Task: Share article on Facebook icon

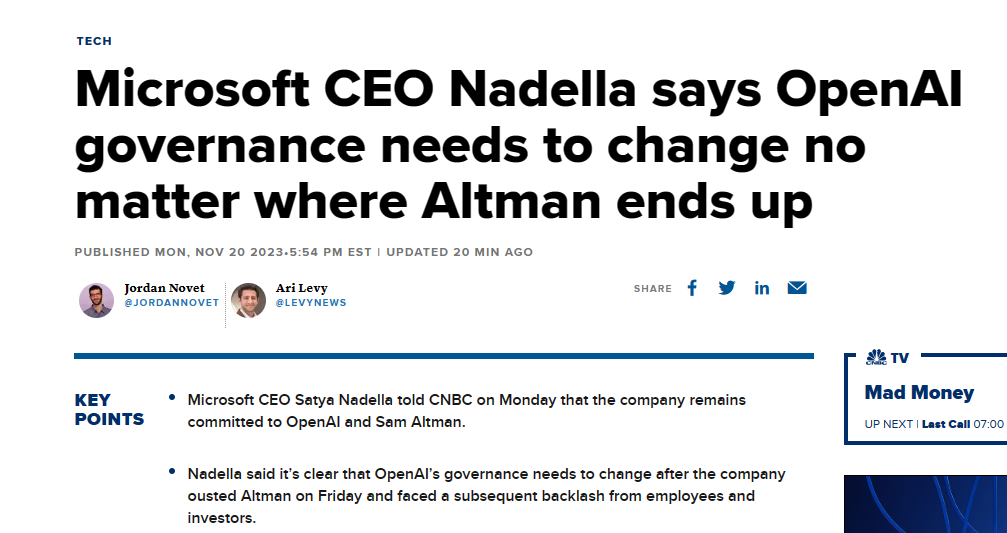Action: coord(692,288)
